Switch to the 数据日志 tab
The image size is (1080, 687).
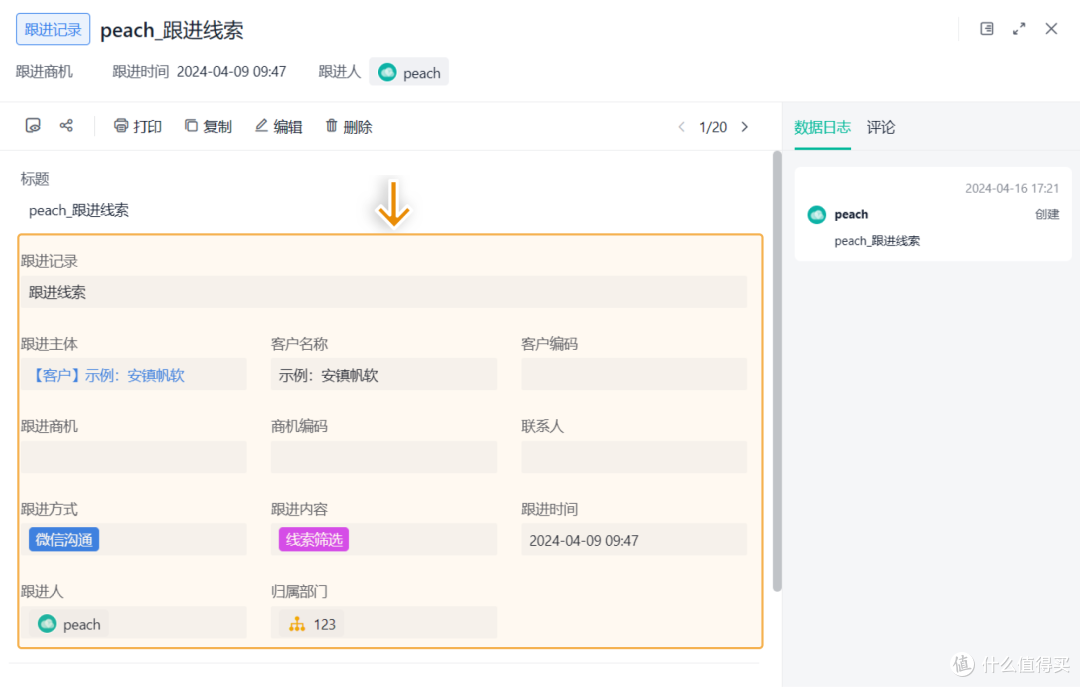pyautogui.click(x=822, y=127)
